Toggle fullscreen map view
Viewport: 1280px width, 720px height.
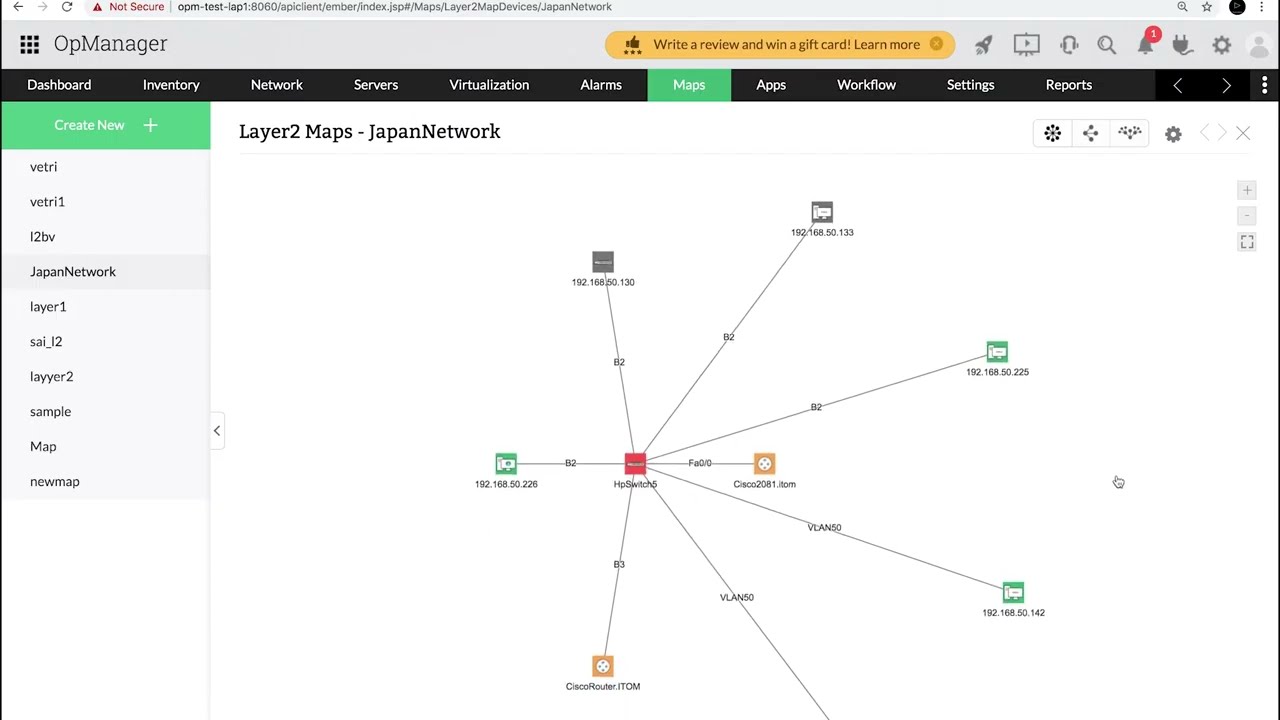[x=1247, y=242]
